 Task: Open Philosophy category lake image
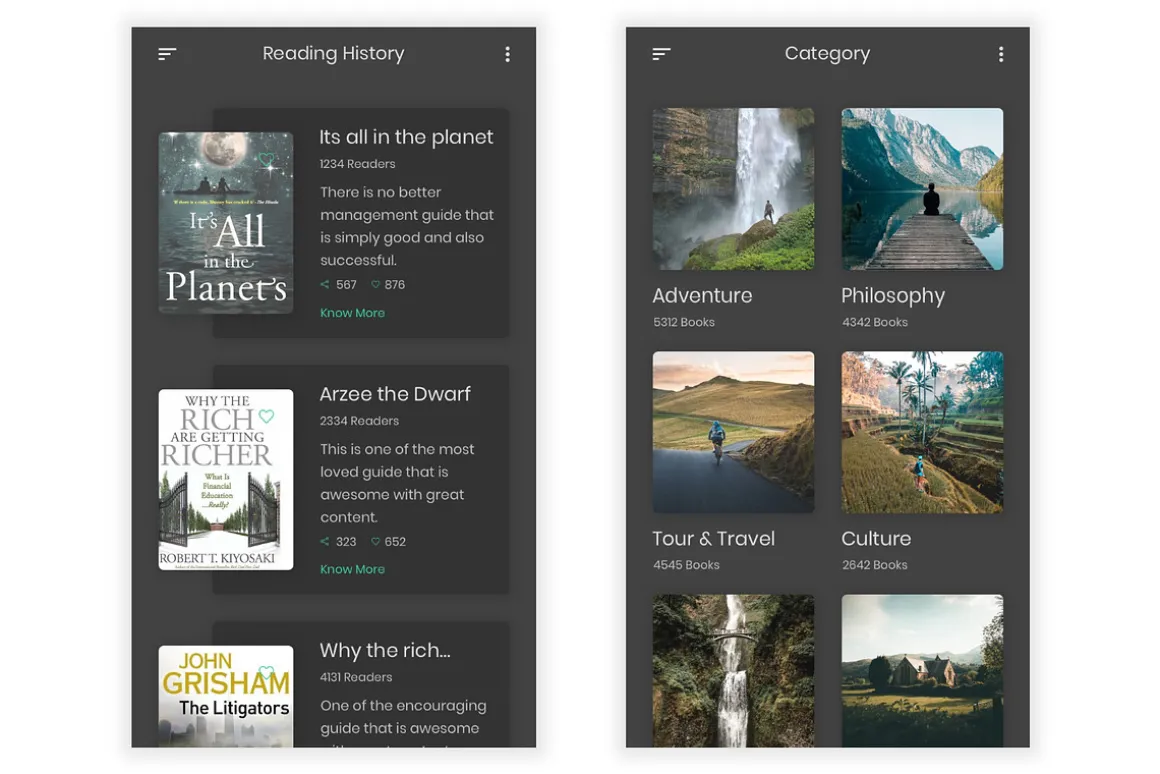[x=923, y=189]
